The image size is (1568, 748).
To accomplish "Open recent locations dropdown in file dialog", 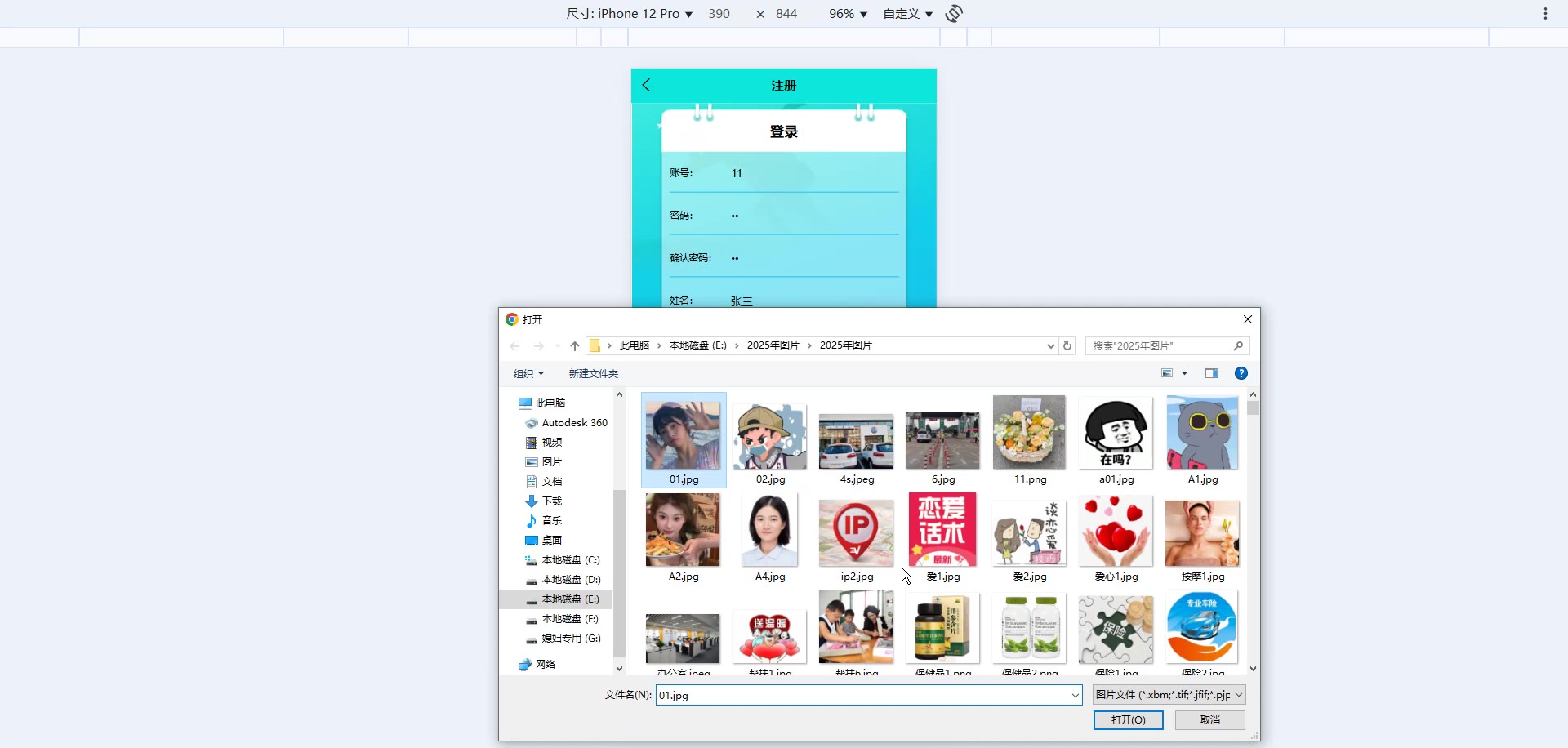I will tap(558, 346).
